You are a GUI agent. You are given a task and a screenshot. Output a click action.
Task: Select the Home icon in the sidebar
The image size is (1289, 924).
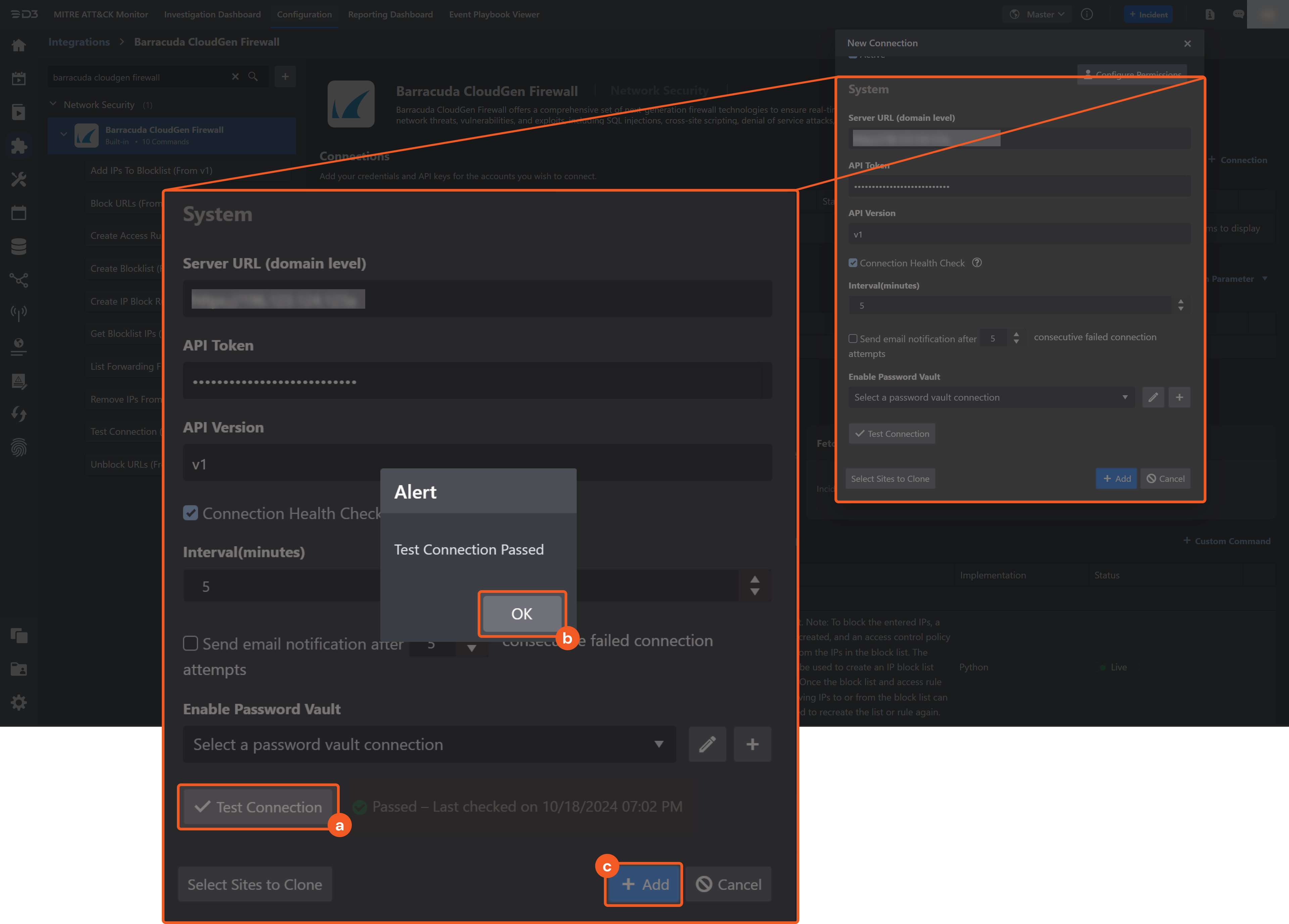click(19, 45)
